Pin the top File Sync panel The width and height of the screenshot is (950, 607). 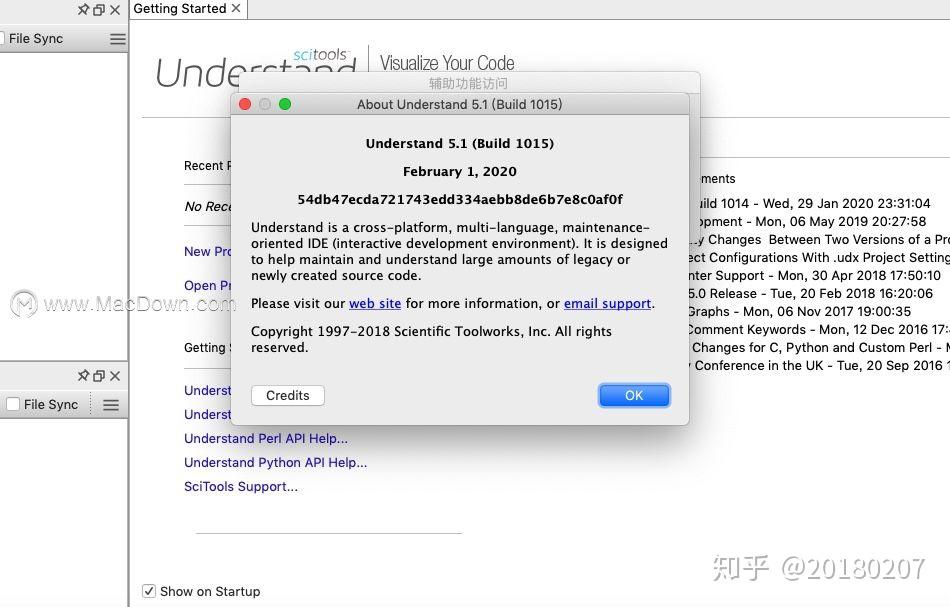(84, 10)
